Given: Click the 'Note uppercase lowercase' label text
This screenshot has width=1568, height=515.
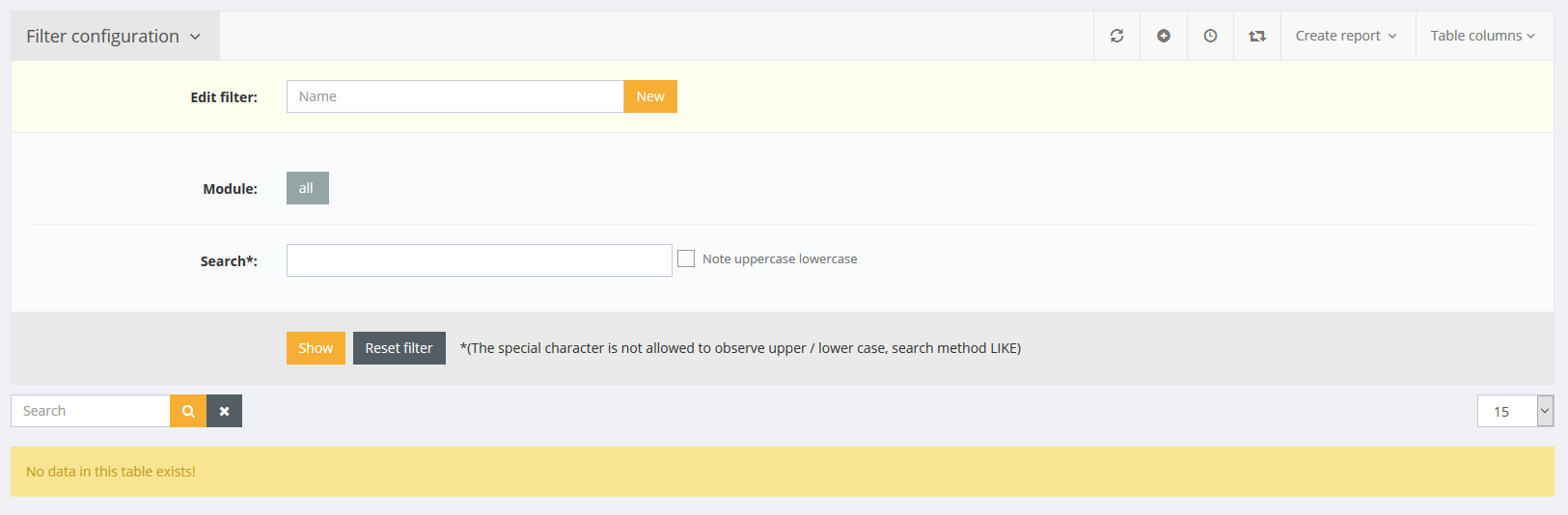Looking at the screenshot, I should tap(780, 258).
